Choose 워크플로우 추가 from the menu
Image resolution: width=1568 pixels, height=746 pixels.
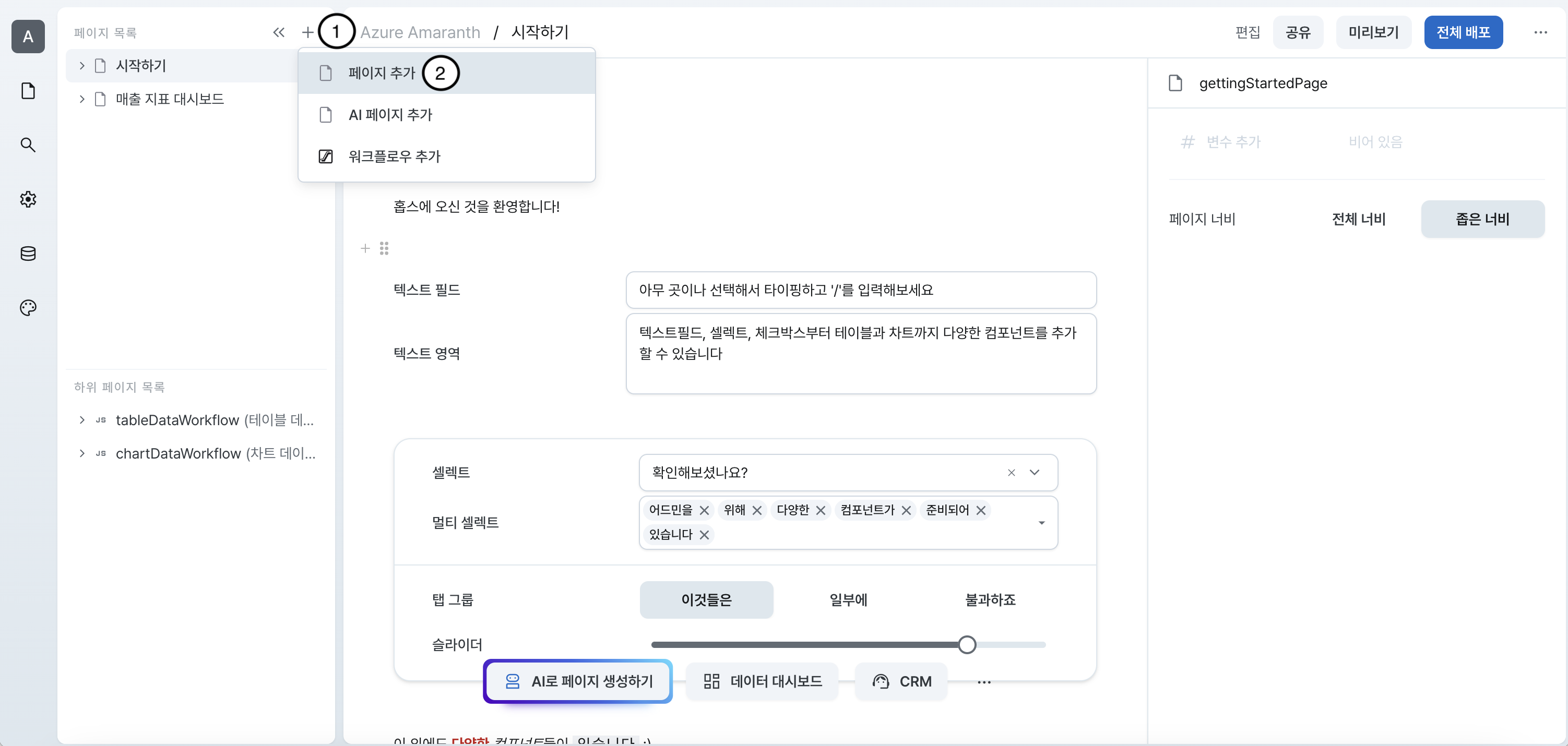446,157
